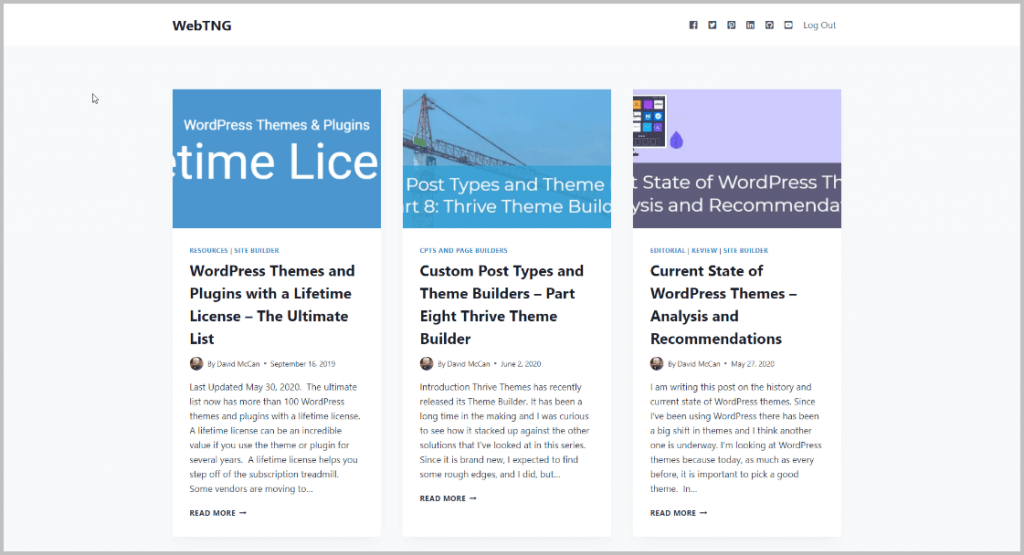
Task: Go to WebTNG site home title
Action: point(202,25)
